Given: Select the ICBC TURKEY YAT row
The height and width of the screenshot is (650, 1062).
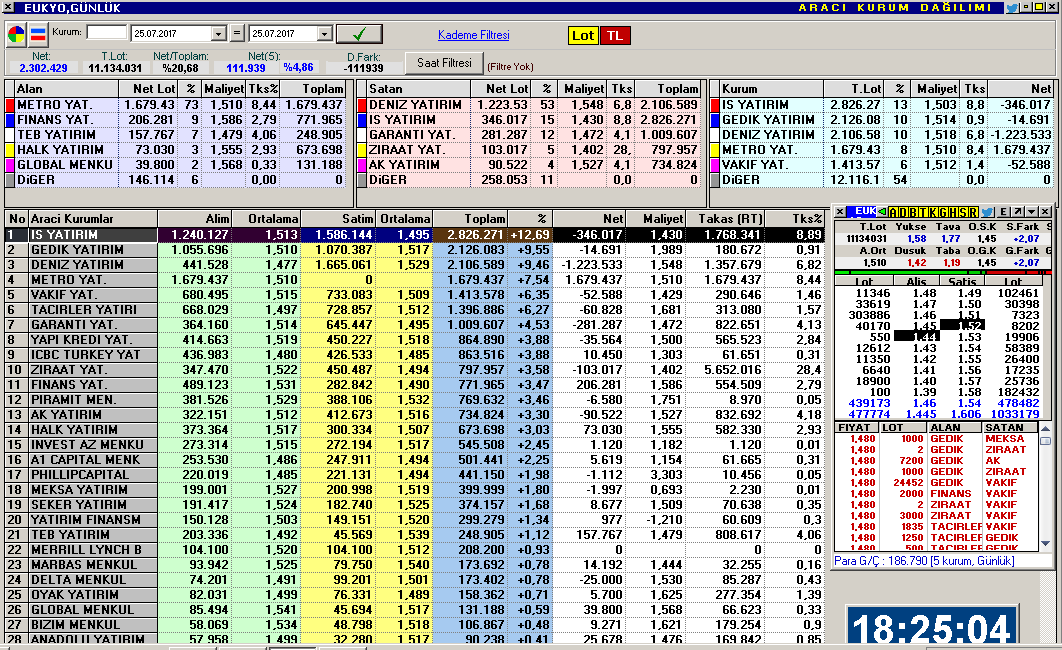Looking at the screenshot, I should point(414,354).
